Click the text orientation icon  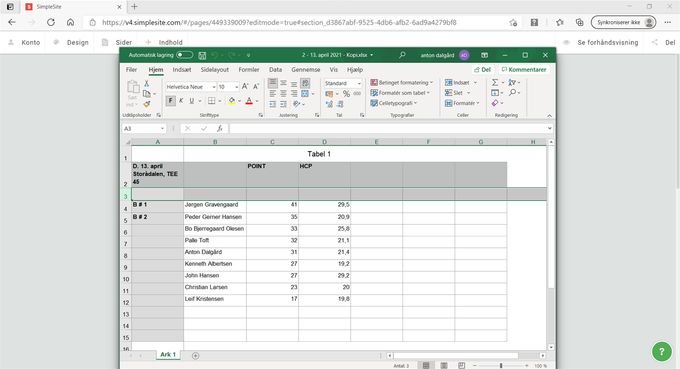[x=297, y=104]
